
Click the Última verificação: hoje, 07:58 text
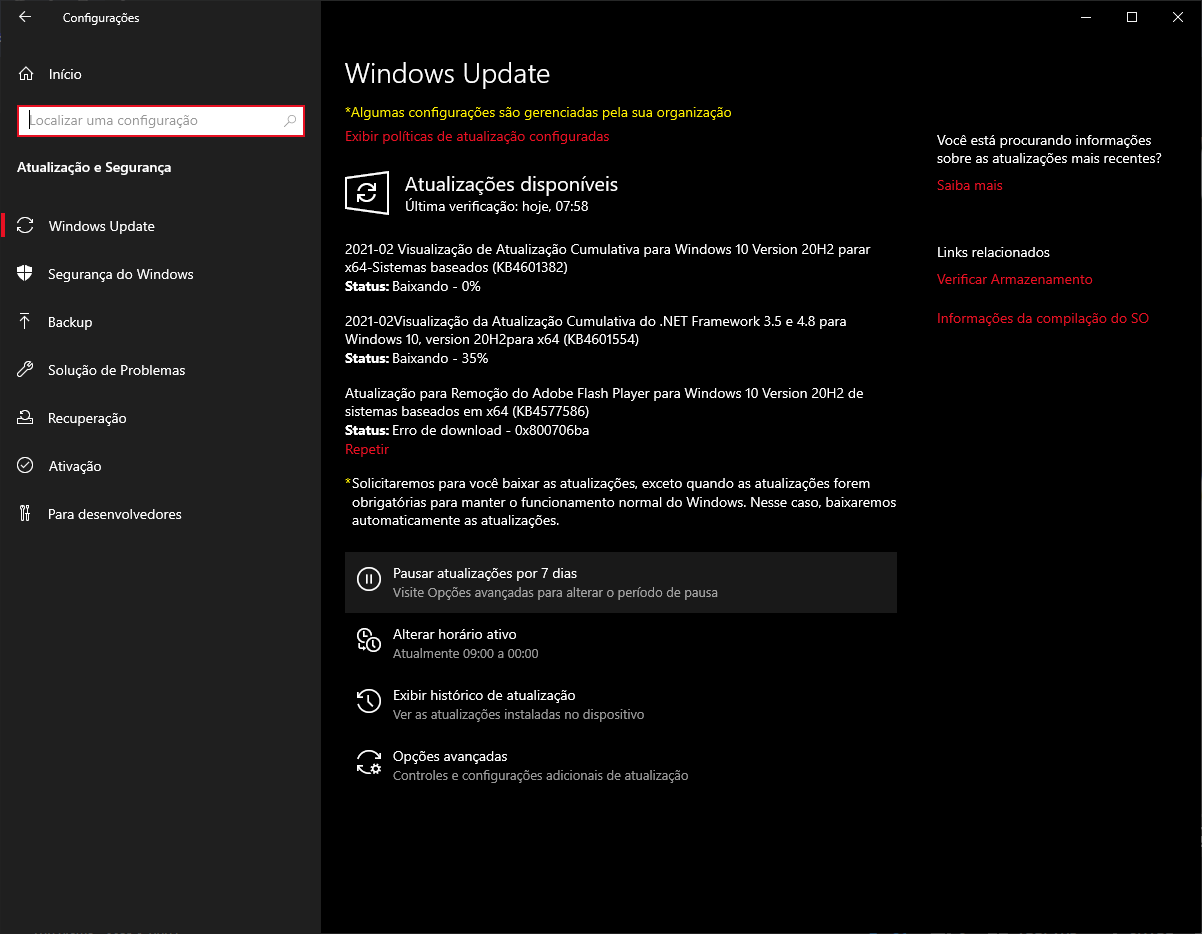click(496, 206)
